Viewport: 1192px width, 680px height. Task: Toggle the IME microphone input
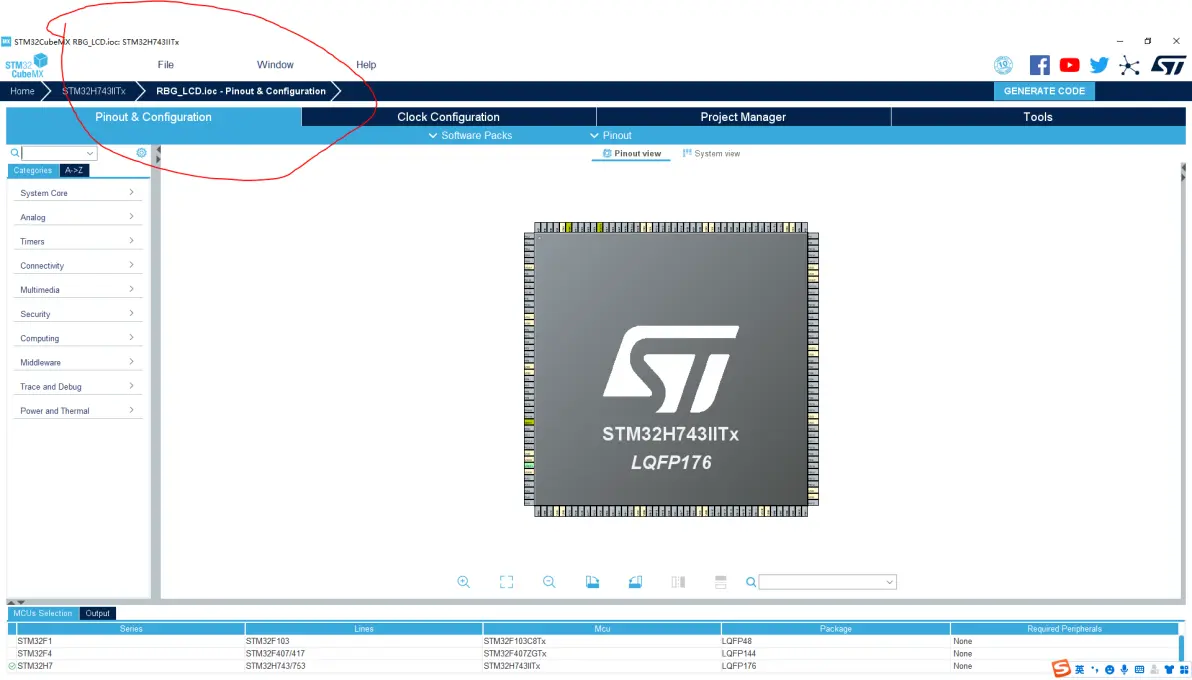(1124, 669)
